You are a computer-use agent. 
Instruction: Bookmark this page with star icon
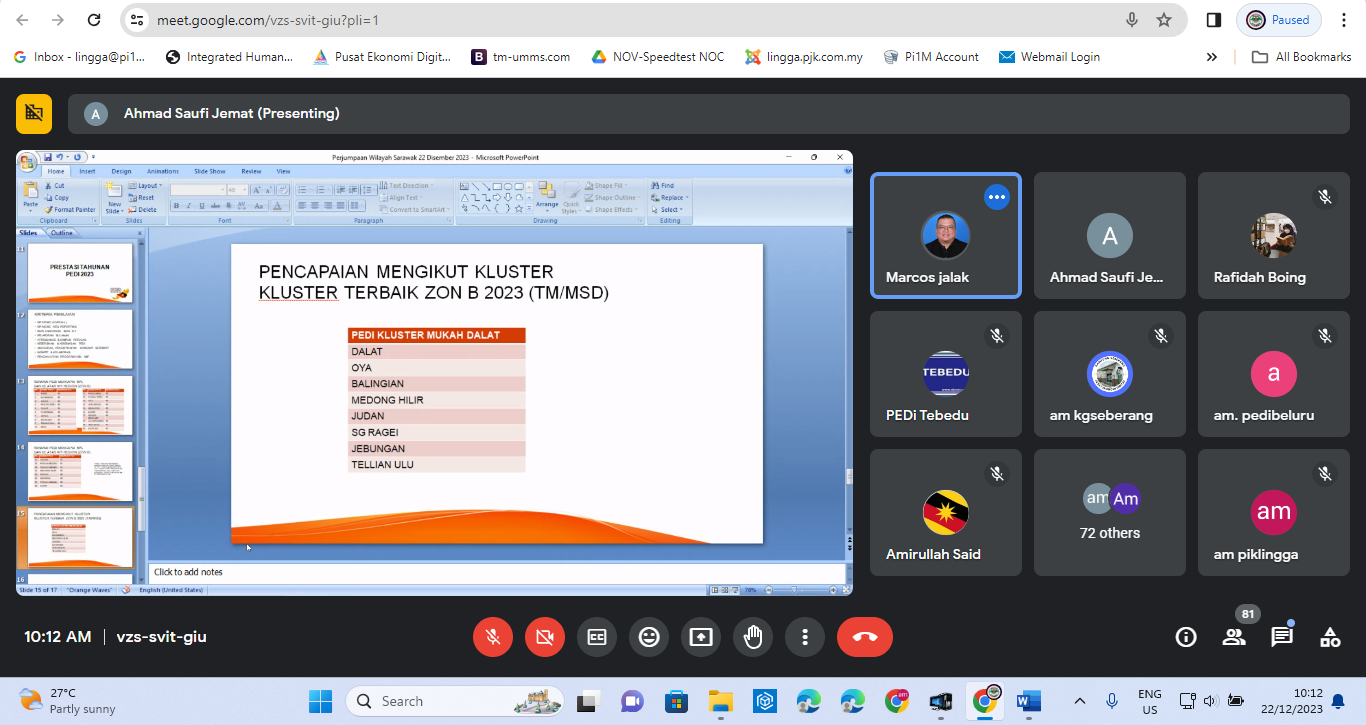1164,20
